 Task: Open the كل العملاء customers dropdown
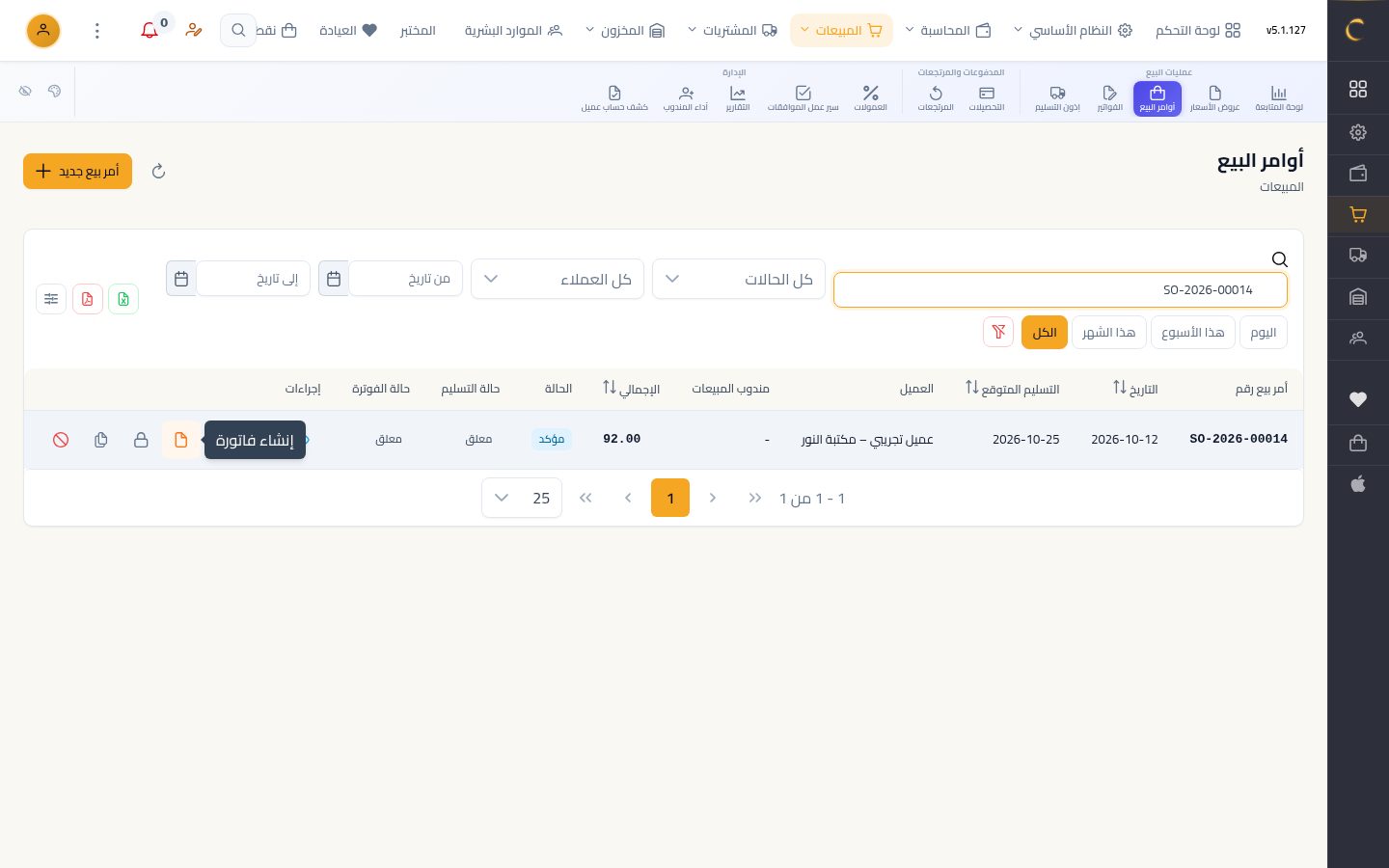click(x=558, y=279)
